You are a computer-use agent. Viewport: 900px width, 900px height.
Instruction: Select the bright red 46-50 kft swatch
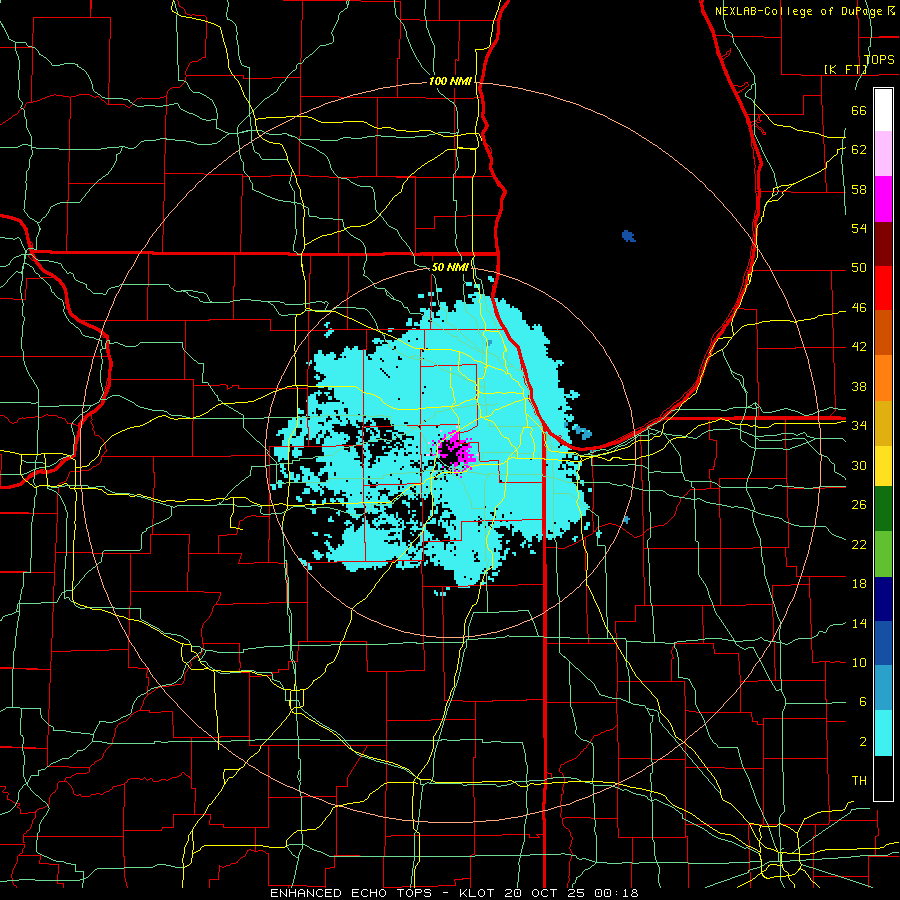(883, 288)
